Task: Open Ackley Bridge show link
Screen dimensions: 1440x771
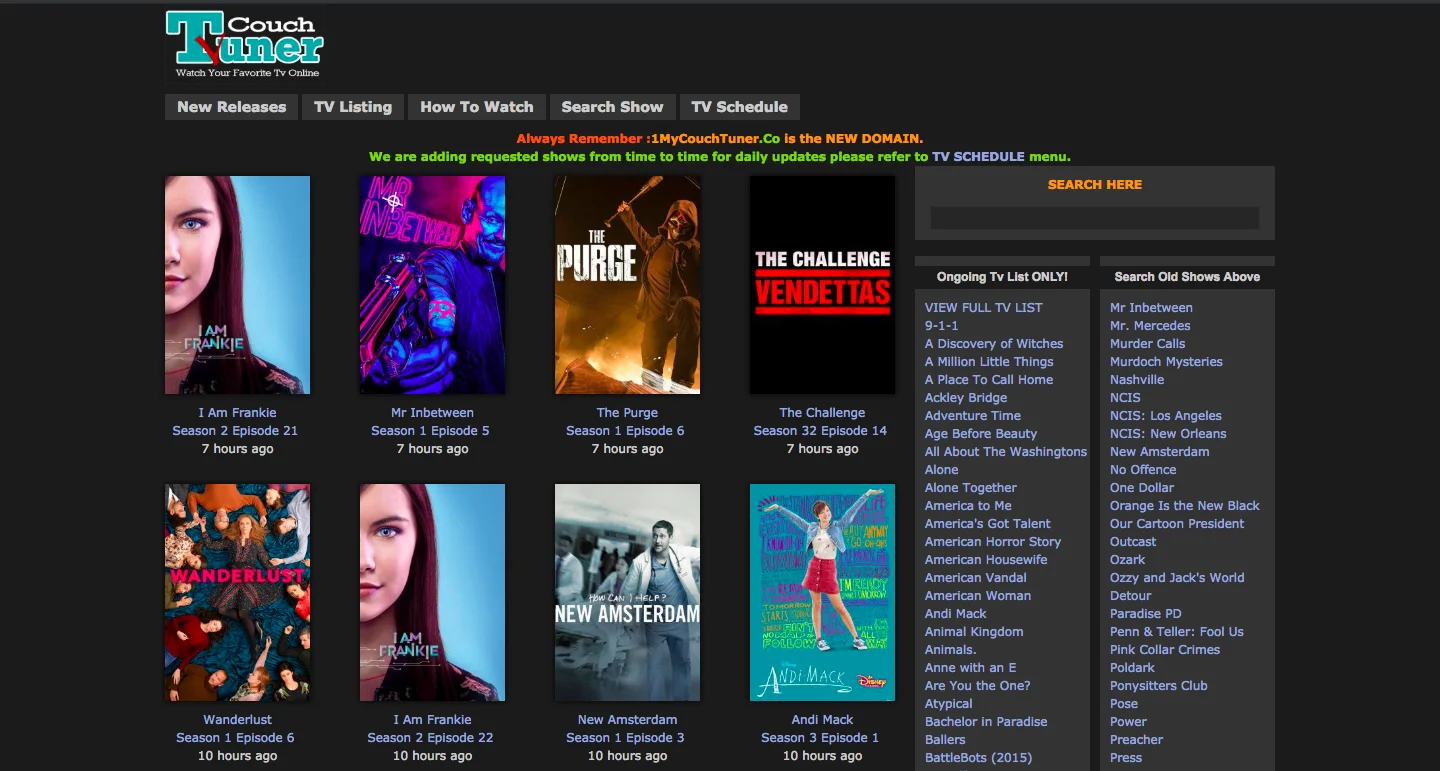Action: coord(966,398)
